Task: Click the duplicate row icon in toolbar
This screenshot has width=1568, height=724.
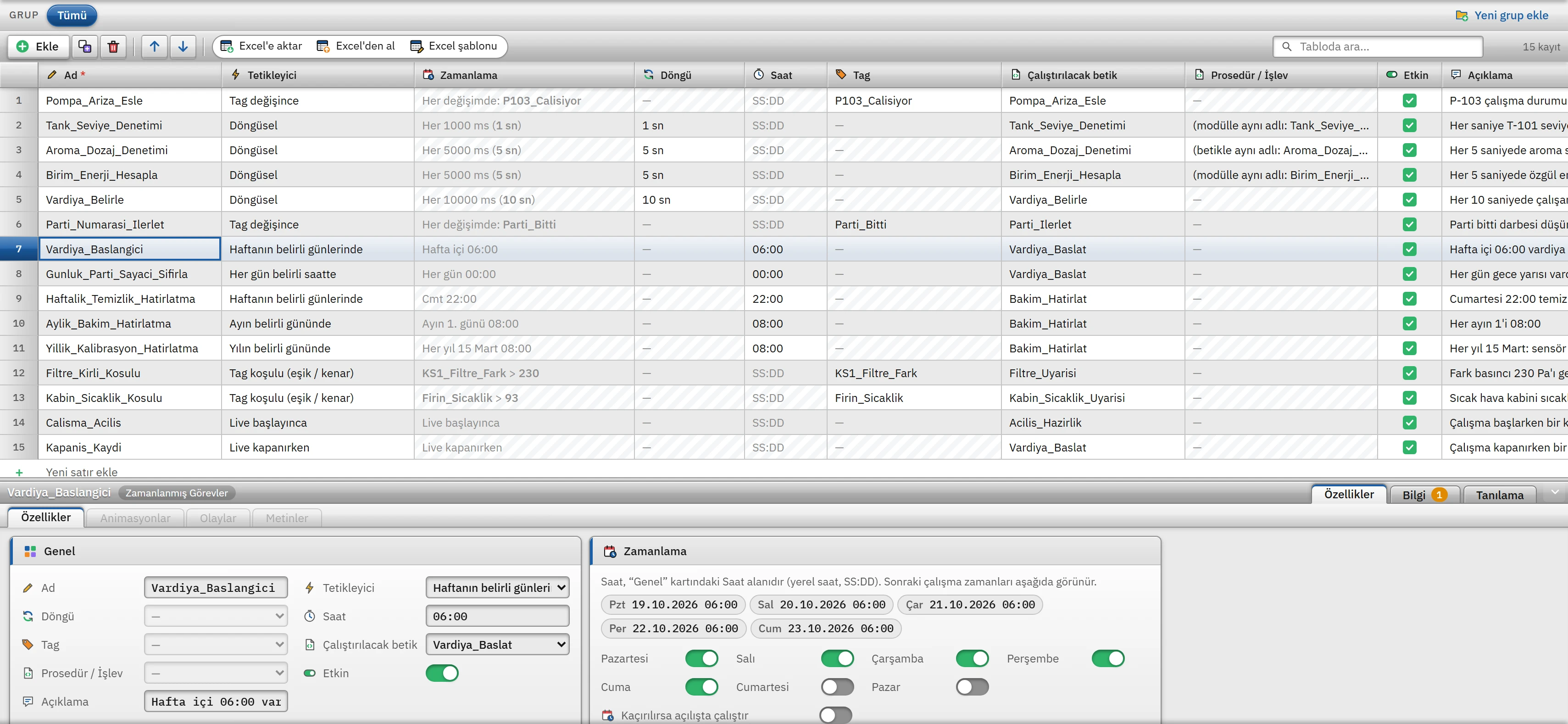Action: [84, 46]
